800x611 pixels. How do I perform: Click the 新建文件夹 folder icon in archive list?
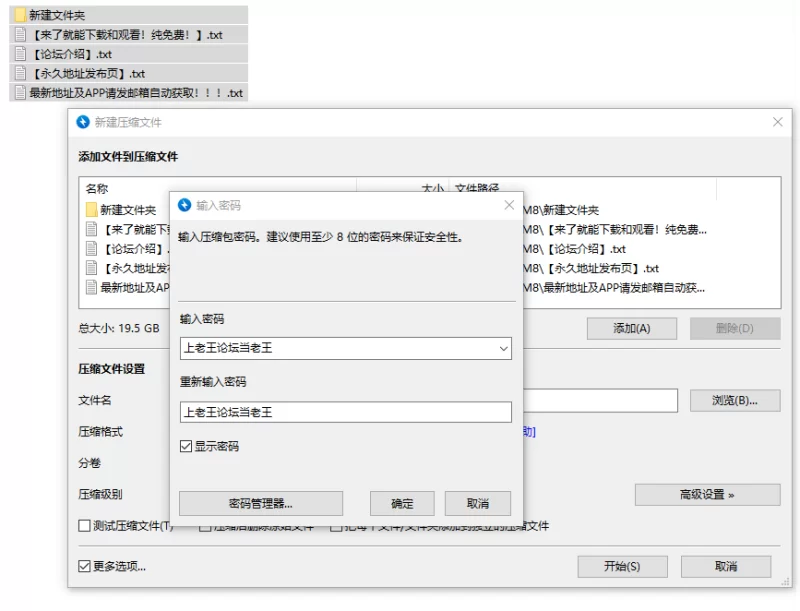[91, 210]
